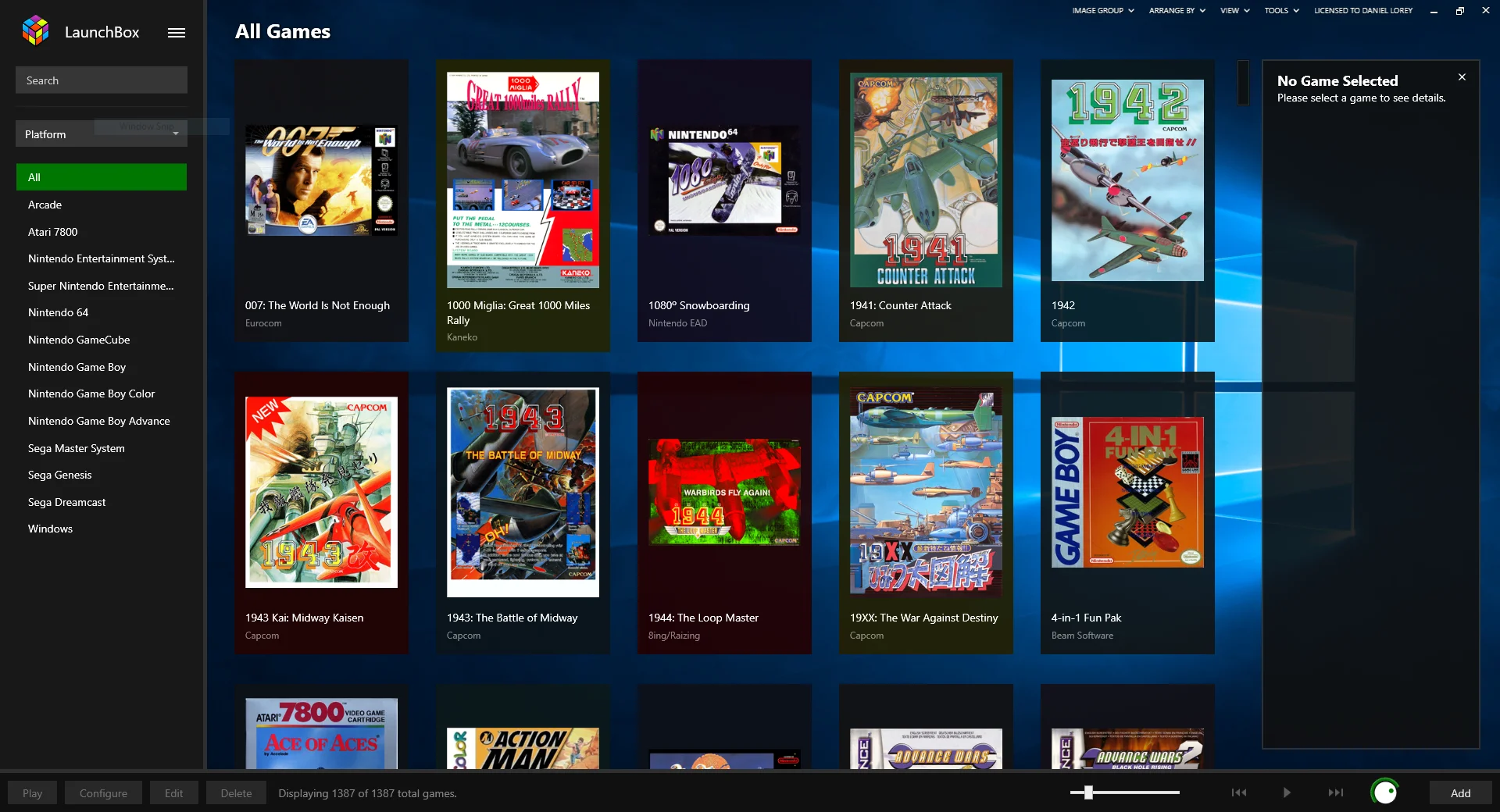Select Sega Dreamcast platform

point(102,502)
